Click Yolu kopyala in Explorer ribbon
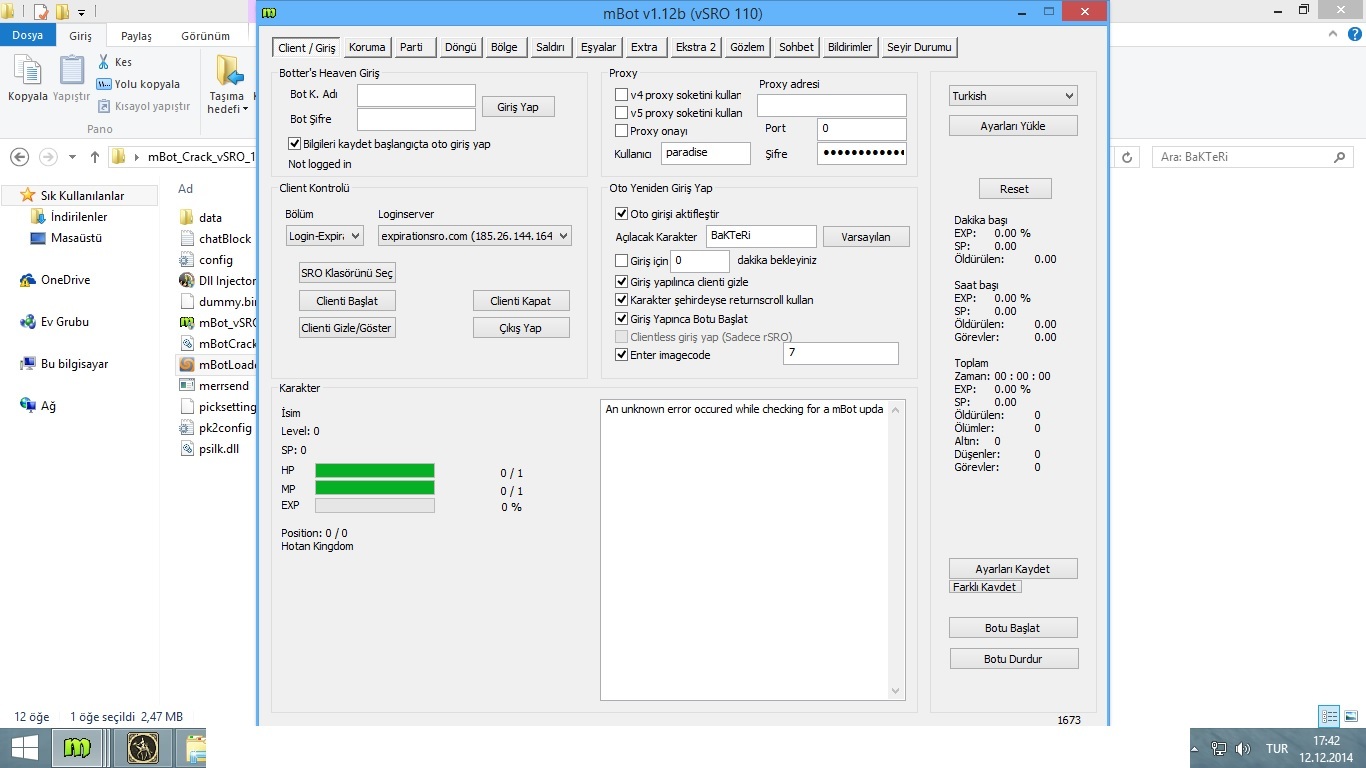This screenshot has width=1366, height=768. [138, 84]
